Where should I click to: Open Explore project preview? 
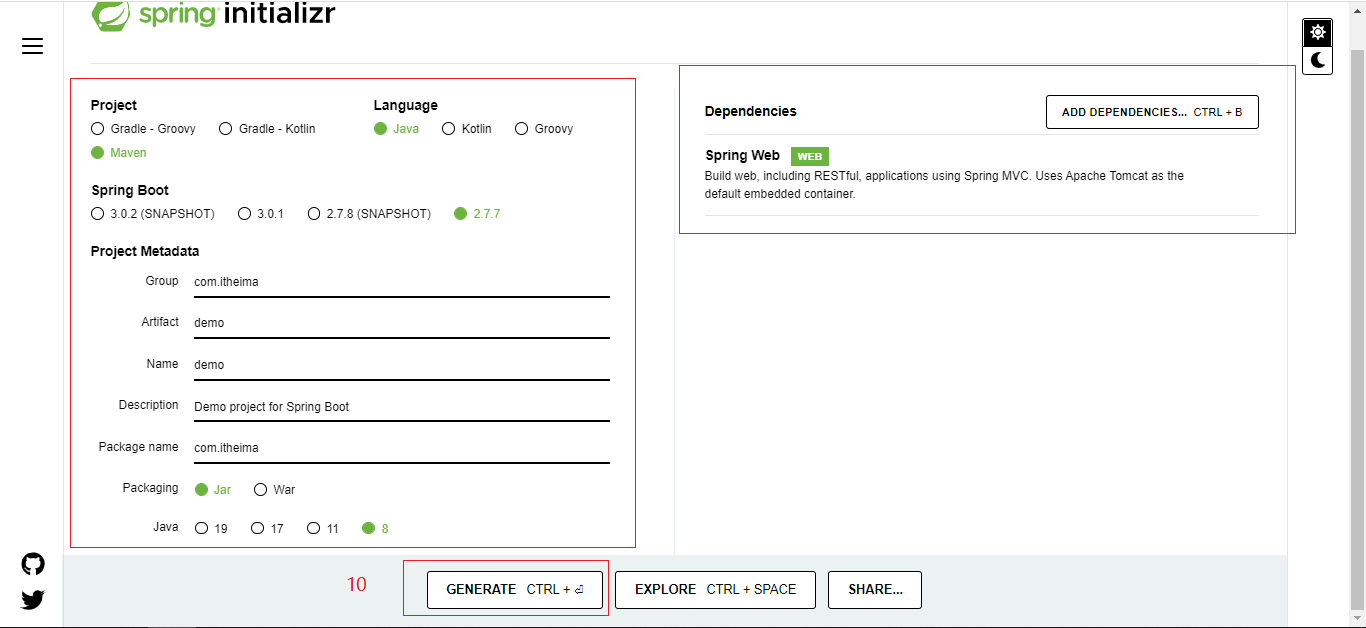(x=715, y=590)
